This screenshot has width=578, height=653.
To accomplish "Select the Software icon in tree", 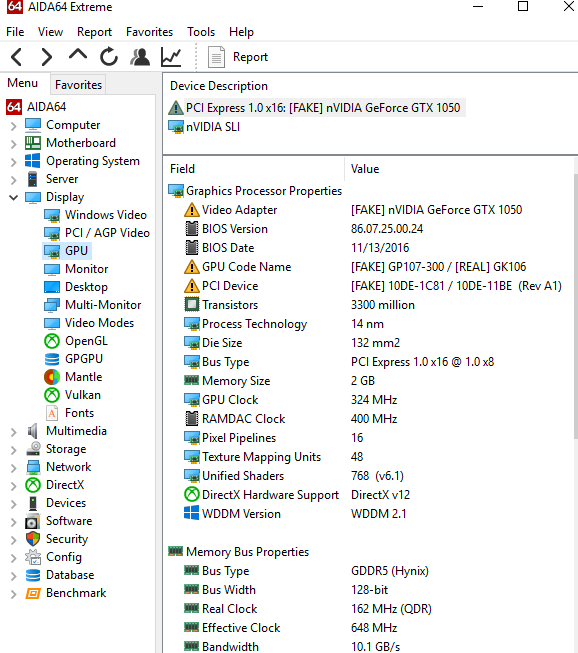I will (33, 521).
